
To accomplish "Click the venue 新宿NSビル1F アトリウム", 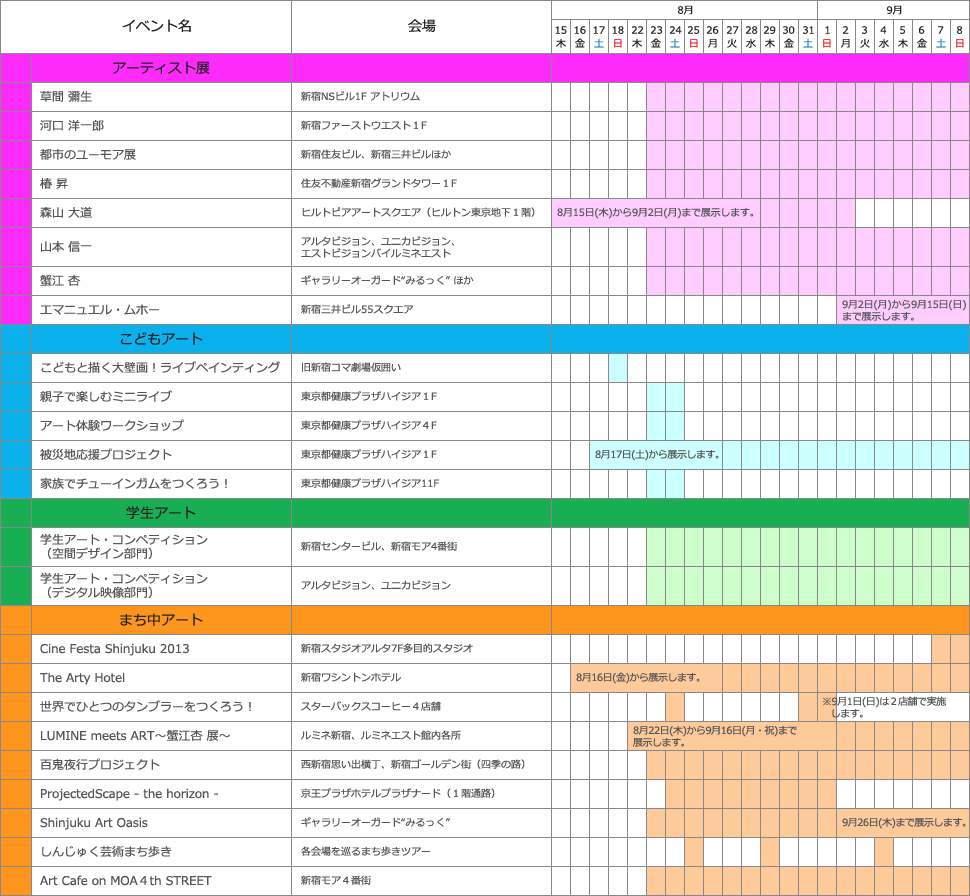I will coord(360,97).
